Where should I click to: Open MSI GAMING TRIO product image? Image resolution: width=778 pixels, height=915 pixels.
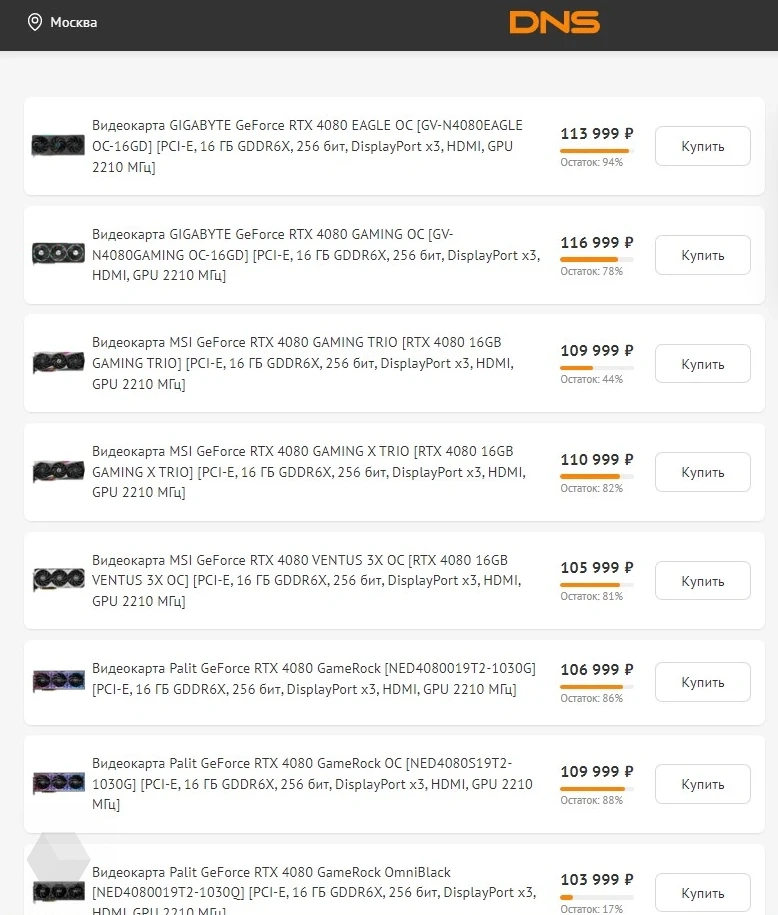click(x=58, y=362)
